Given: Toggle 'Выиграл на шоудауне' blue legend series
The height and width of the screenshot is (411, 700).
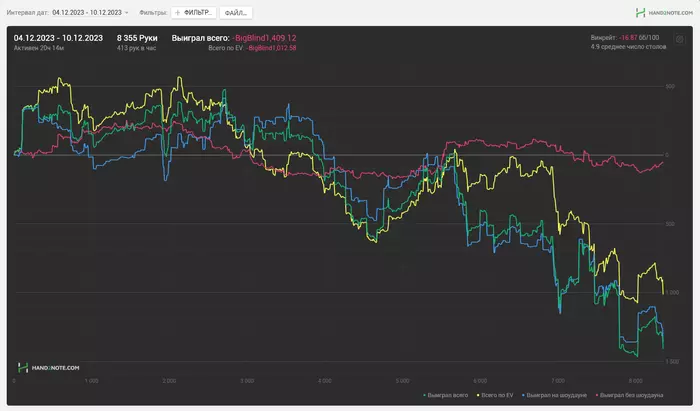Looking at the screenshot, I should [554, 395].
